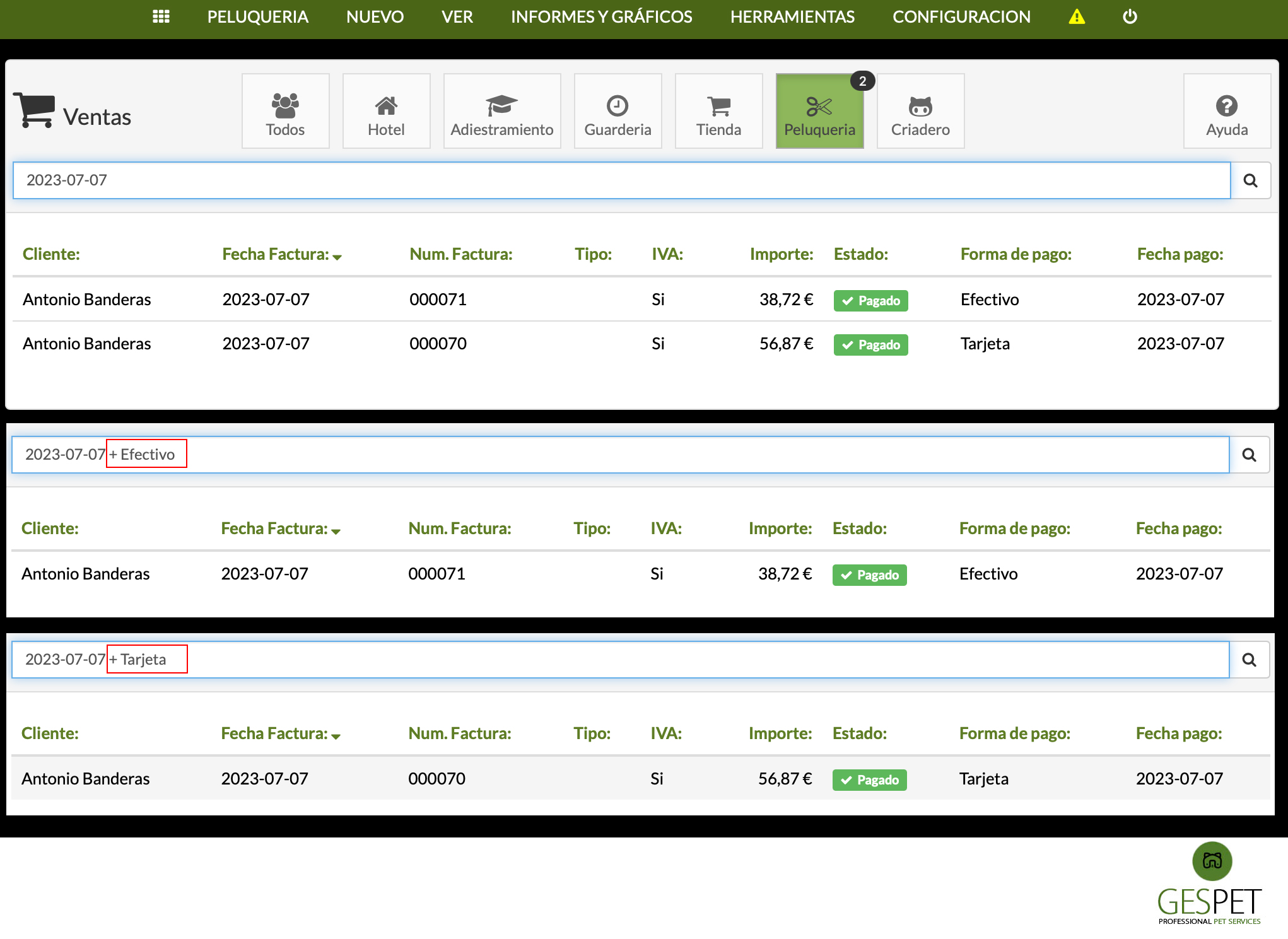Open the INFORMES Y GRÁFICOS menu
1288x939 pixels.
point(601,16)
